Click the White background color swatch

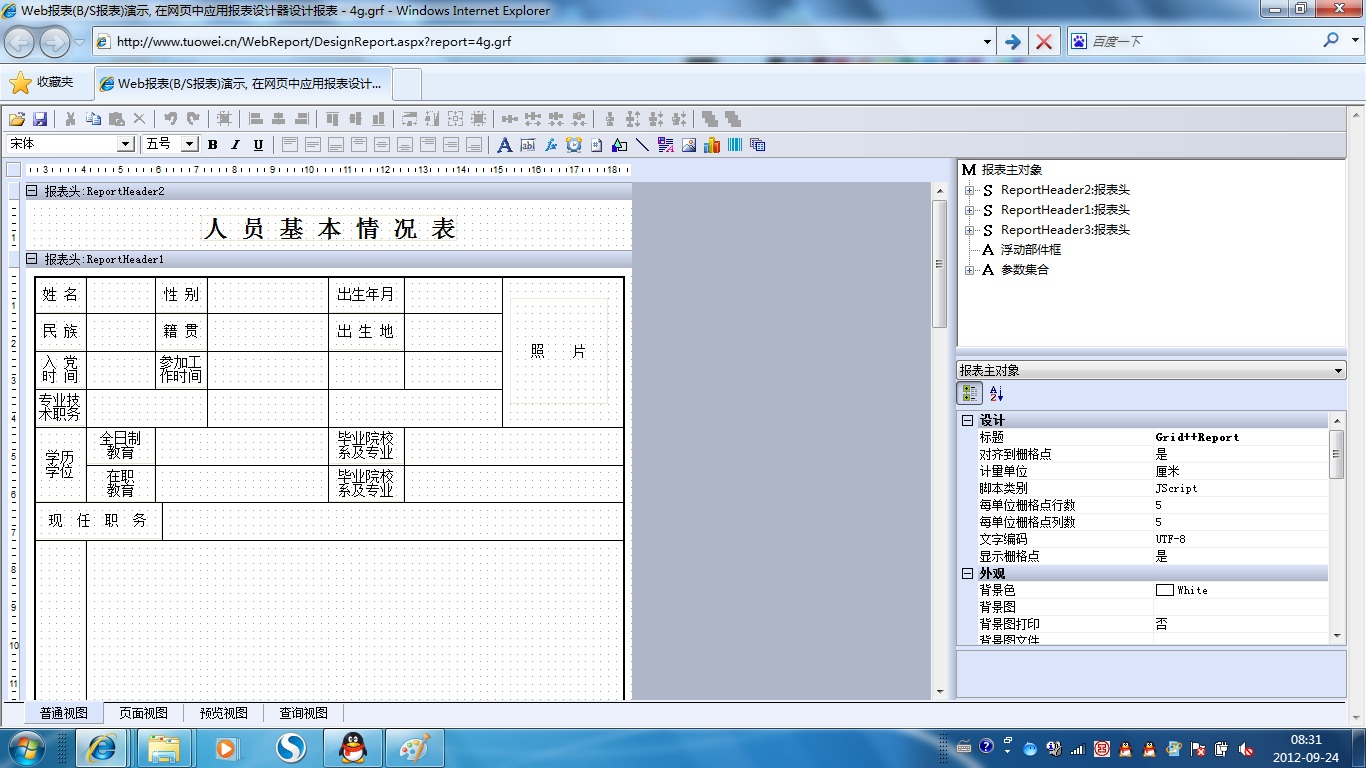[x=1164, y=590]
